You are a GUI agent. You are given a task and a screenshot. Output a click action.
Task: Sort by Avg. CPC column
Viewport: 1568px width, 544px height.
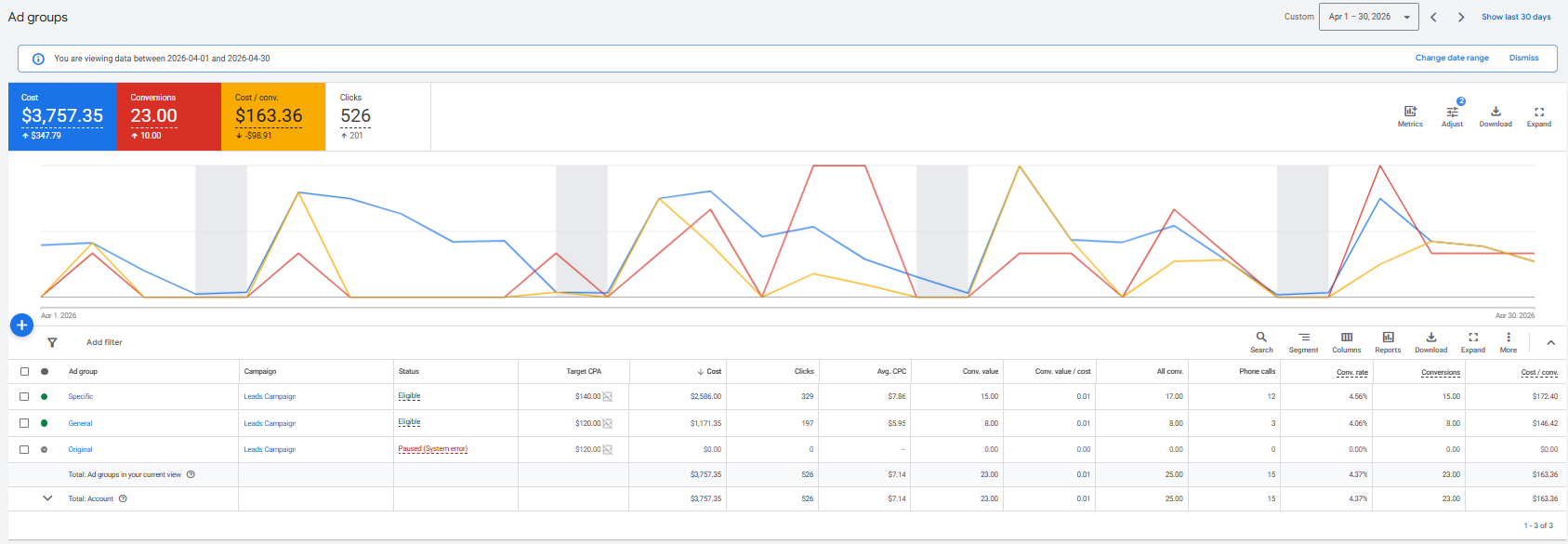(x=891, y=371)
